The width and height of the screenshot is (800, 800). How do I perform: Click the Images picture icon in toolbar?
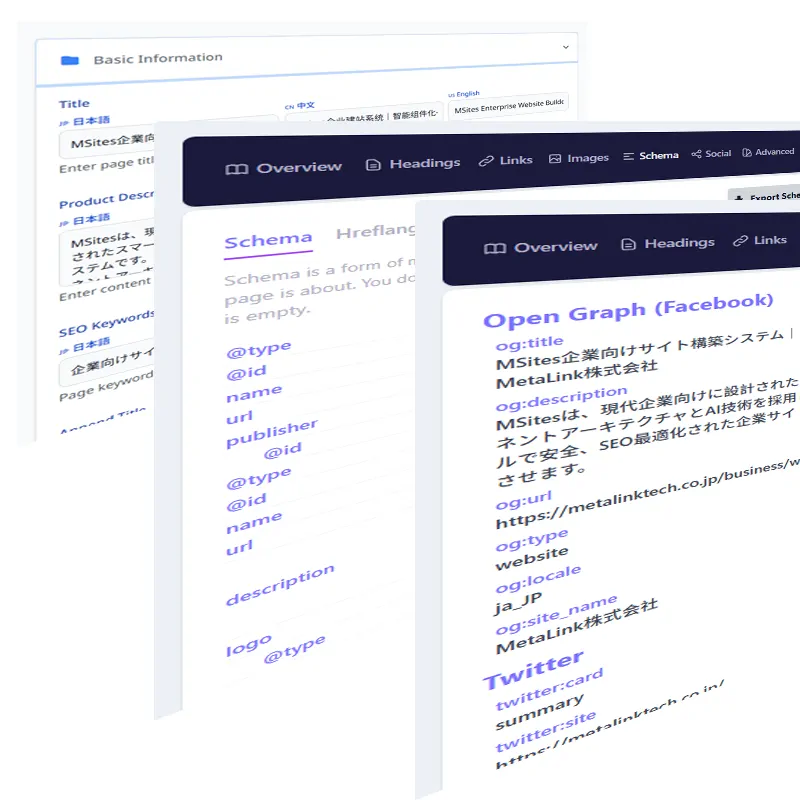click(555, 158)
